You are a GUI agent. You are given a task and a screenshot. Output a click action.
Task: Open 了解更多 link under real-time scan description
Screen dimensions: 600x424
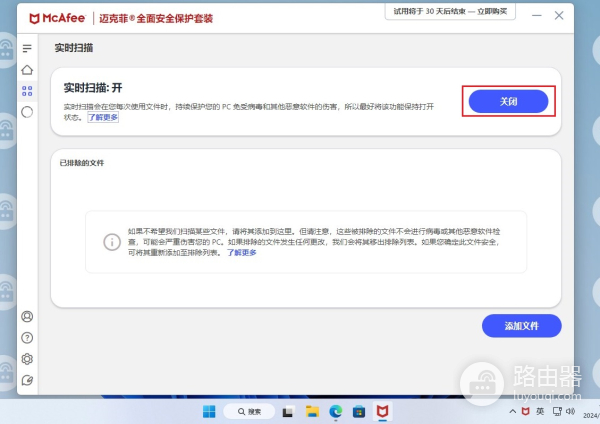coord(103,117)
